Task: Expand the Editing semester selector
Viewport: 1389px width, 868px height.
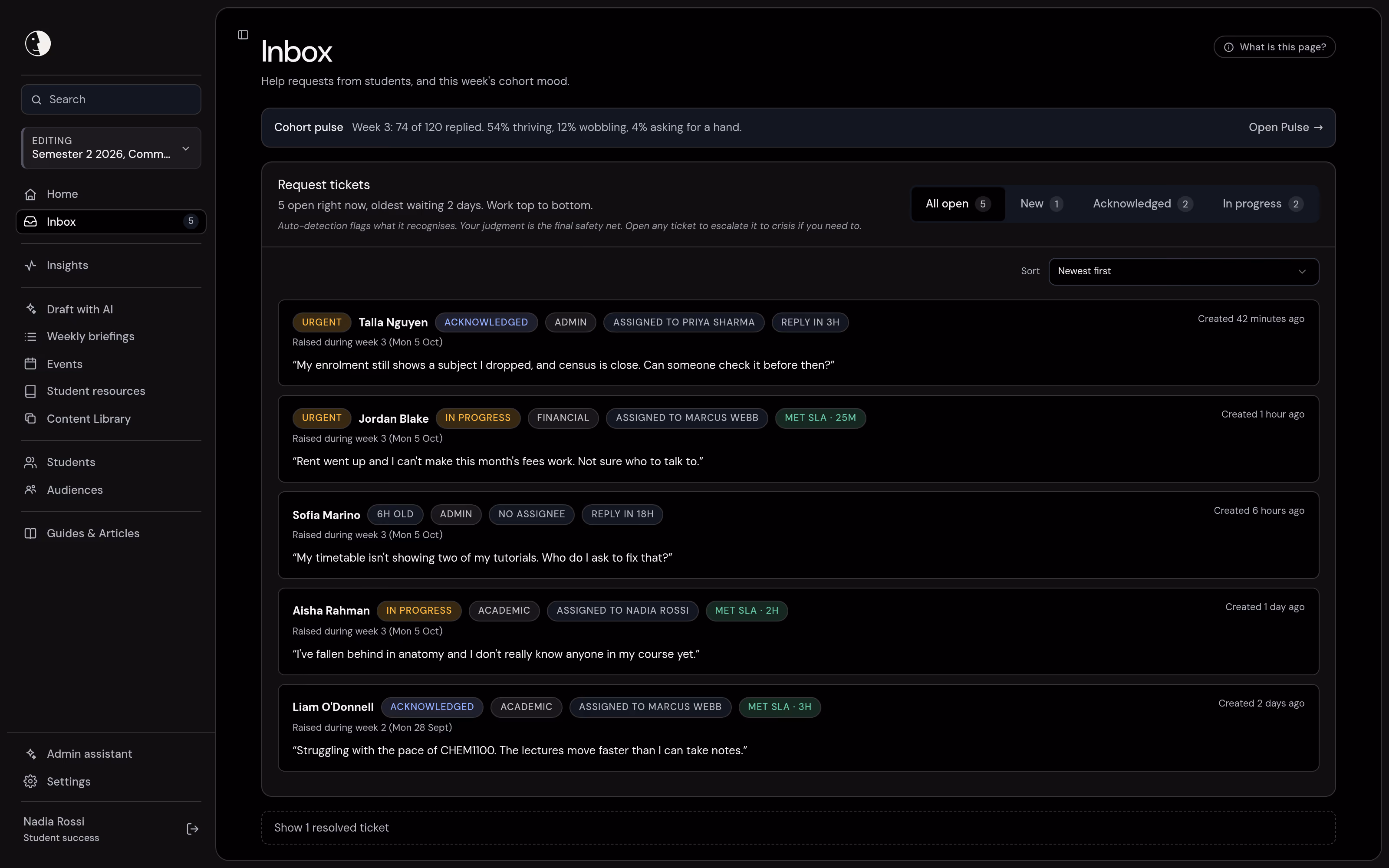Action: 111,148
